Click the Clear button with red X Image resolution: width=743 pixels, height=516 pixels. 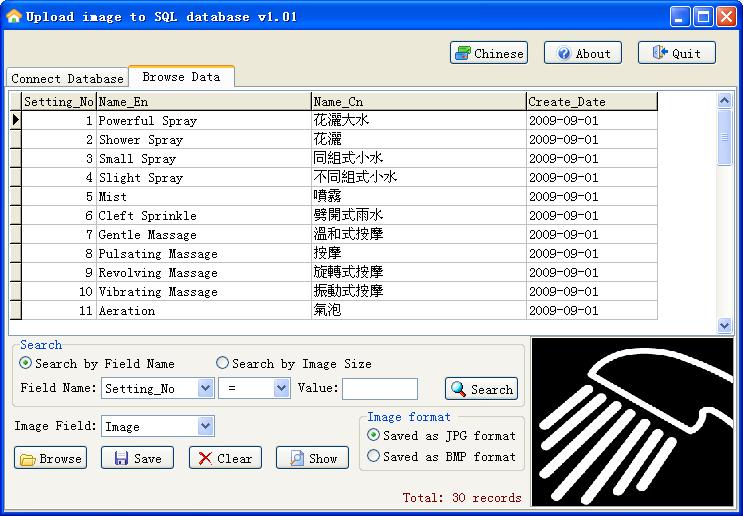[225, 458]
